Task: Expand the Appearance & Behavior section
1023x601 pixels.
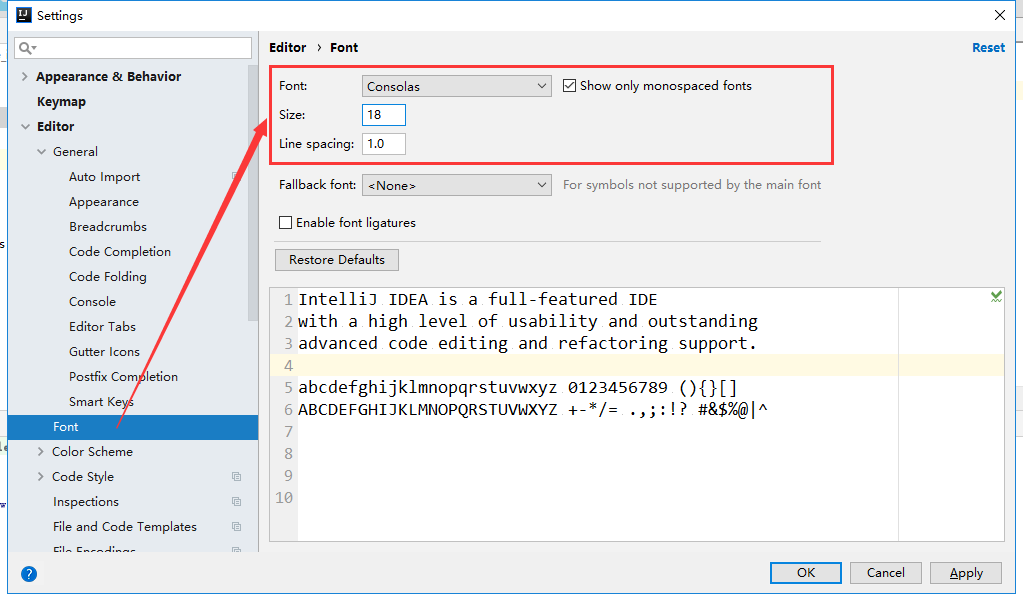Action: coord(25,76)
